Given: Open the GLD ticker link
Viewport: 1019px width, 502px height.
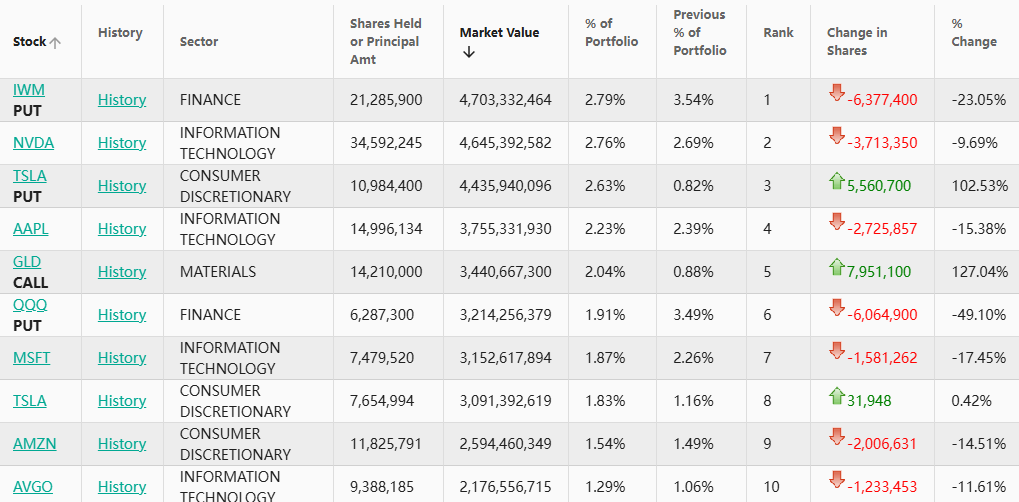Looking at the screenshot, I should click(x=27, y=262).
